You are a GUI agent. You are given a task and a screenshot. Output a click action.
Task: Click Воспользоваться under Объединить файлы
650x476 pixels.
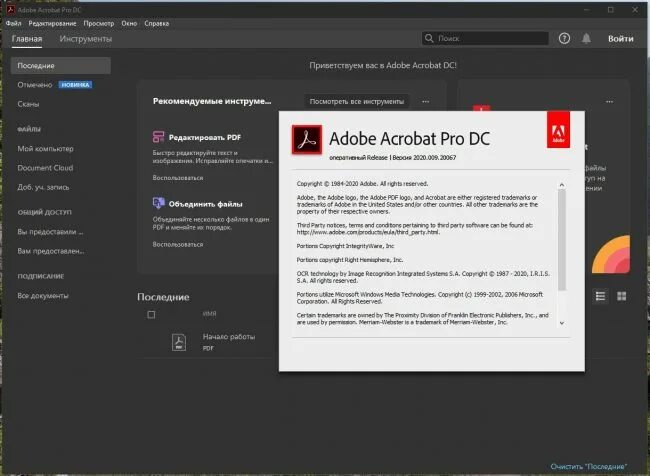tap(178, 245)
